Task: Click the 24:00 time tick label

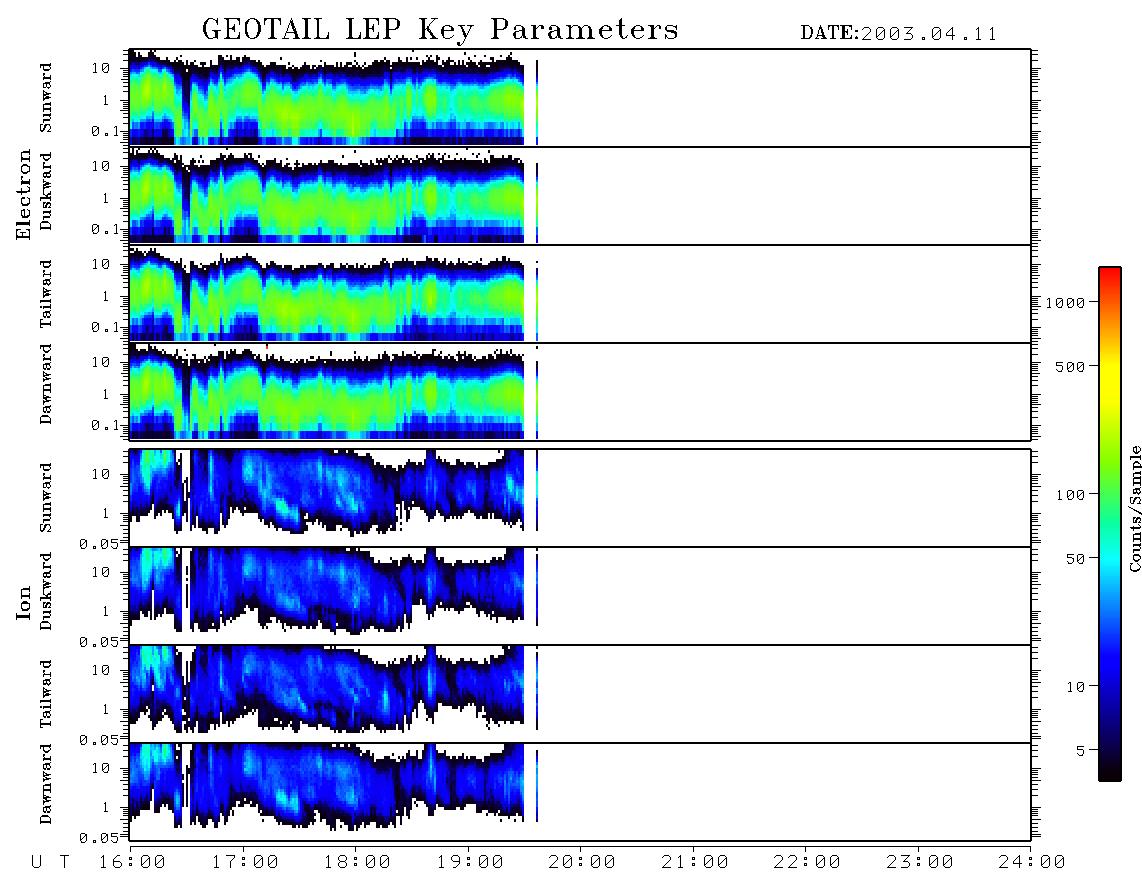Action: pos(1032,863)
